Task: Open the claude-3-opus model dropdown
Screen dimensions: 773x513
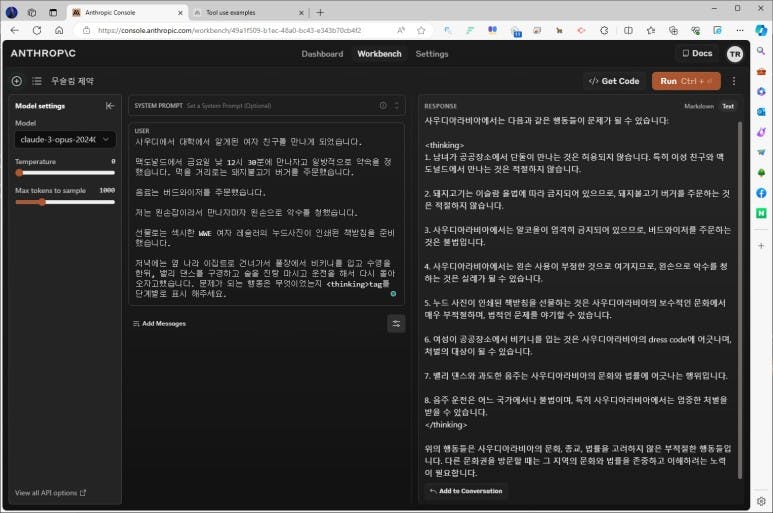Action: 65,139
